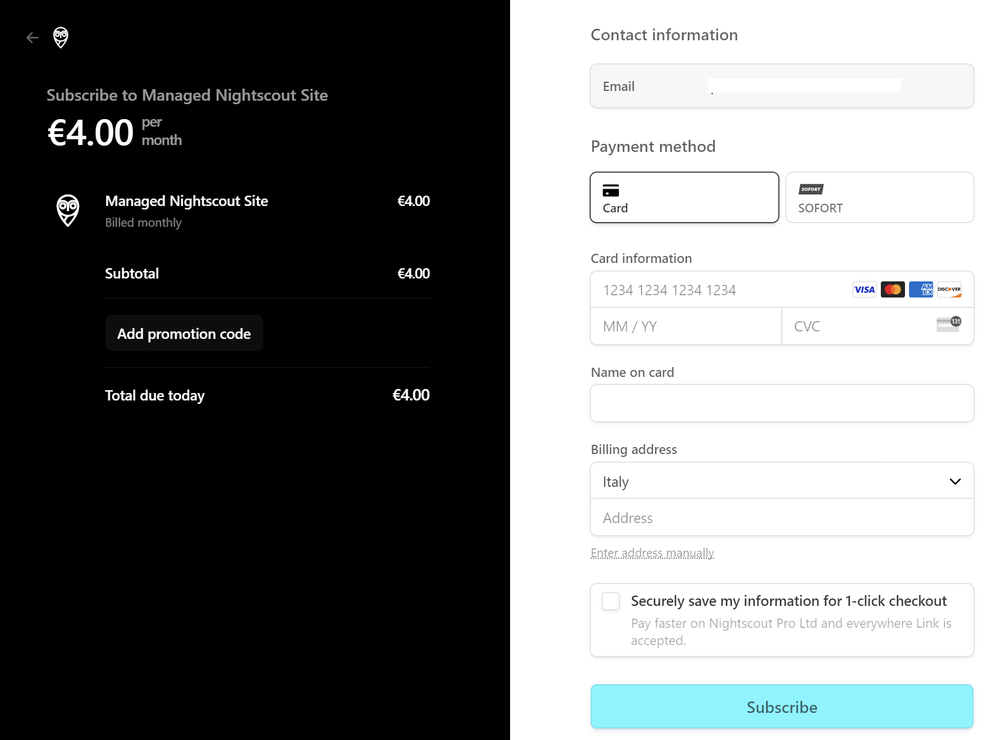Click the Billed monthly text
The image size is (1000, 740).
(x=143, y=223)
